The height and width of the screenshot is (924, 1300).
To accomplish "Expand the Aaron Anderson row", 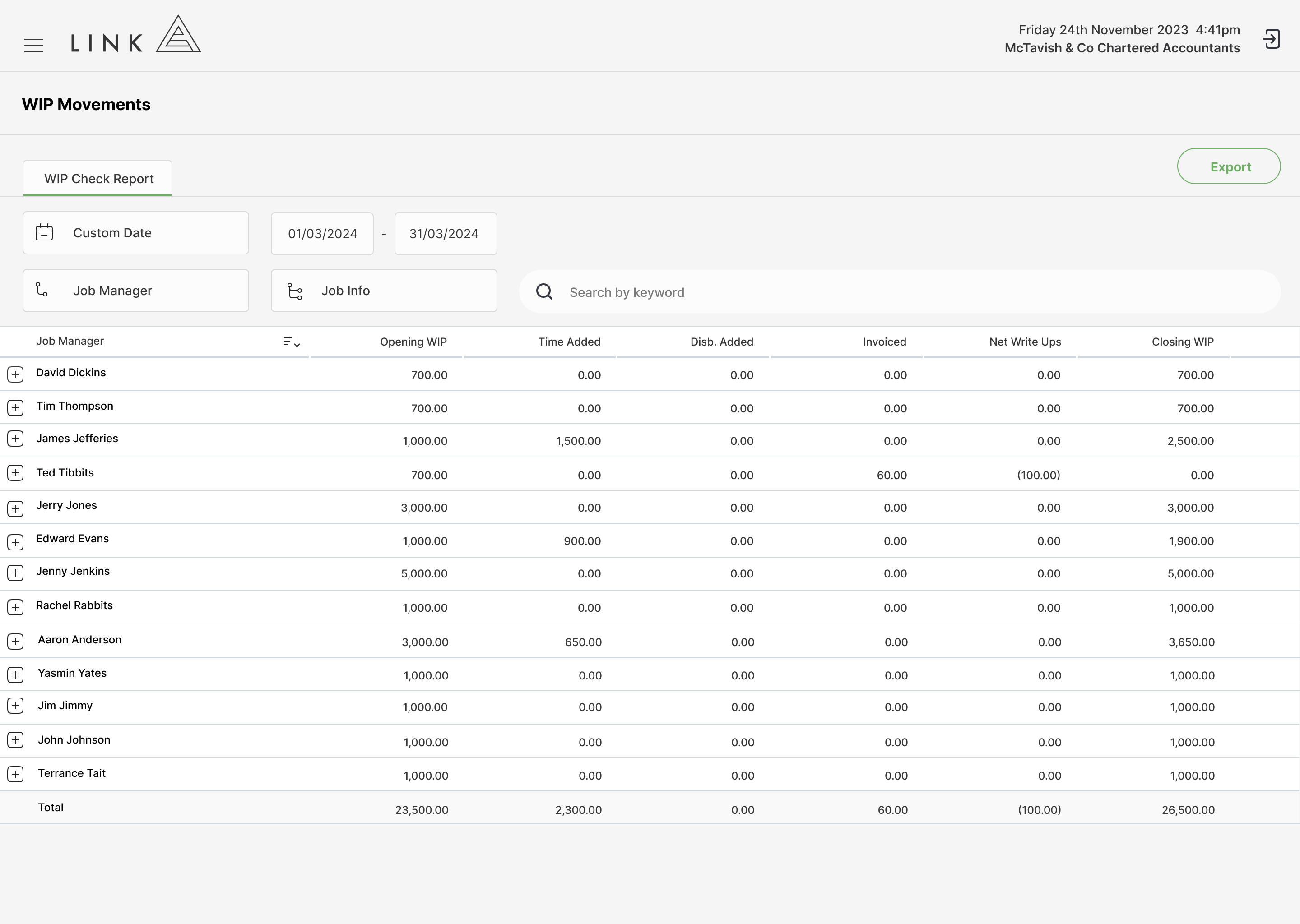I will [x=15, y=641].
